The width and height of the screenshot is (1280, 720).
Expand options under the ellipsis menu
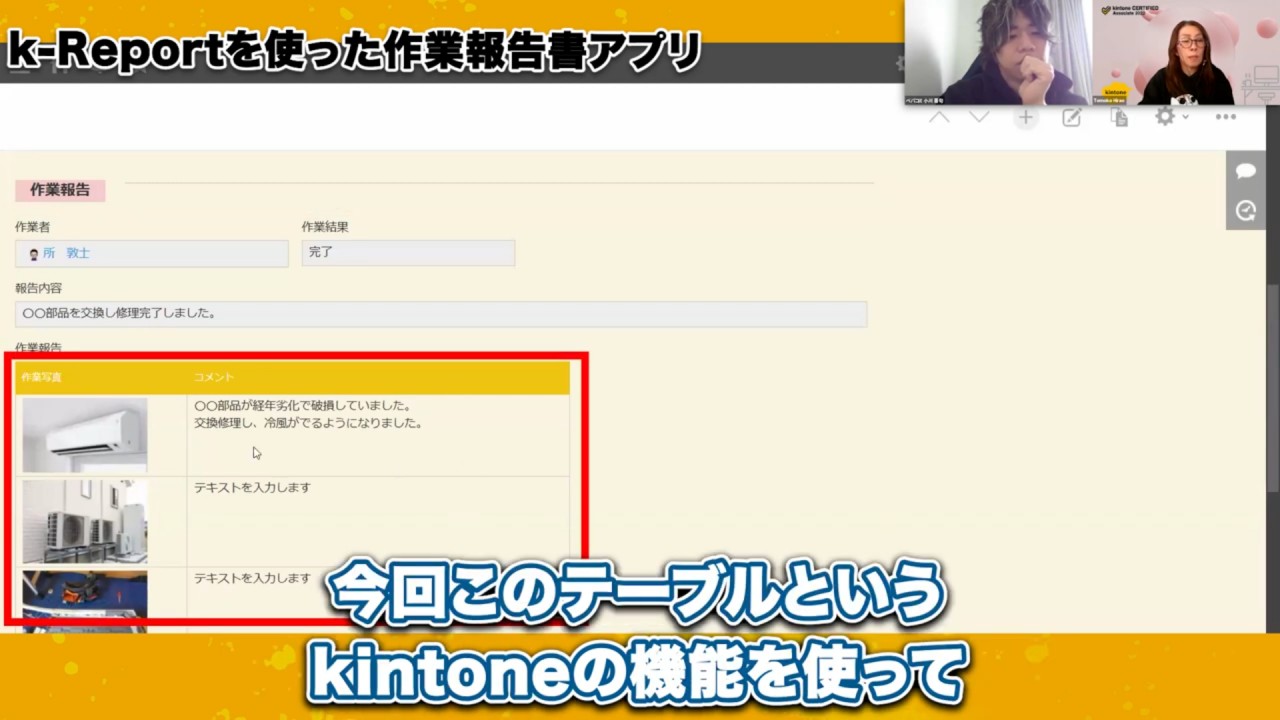tap(1226, 117)
